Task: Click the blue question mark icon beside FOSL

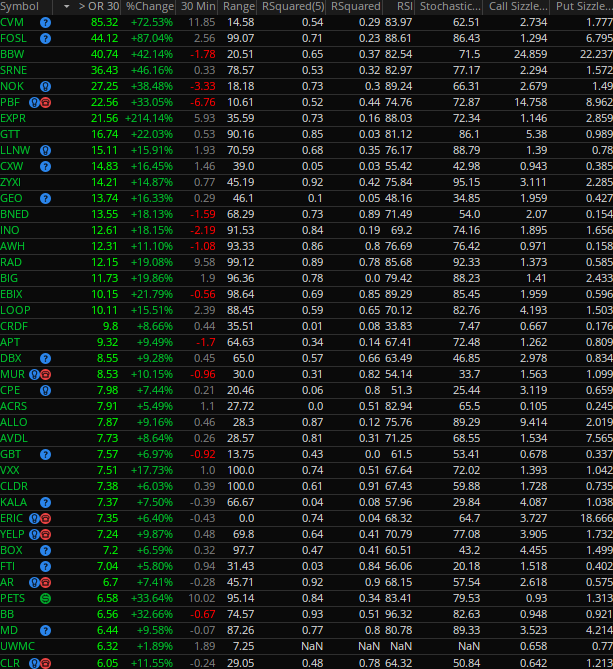Action: (45, 39)
